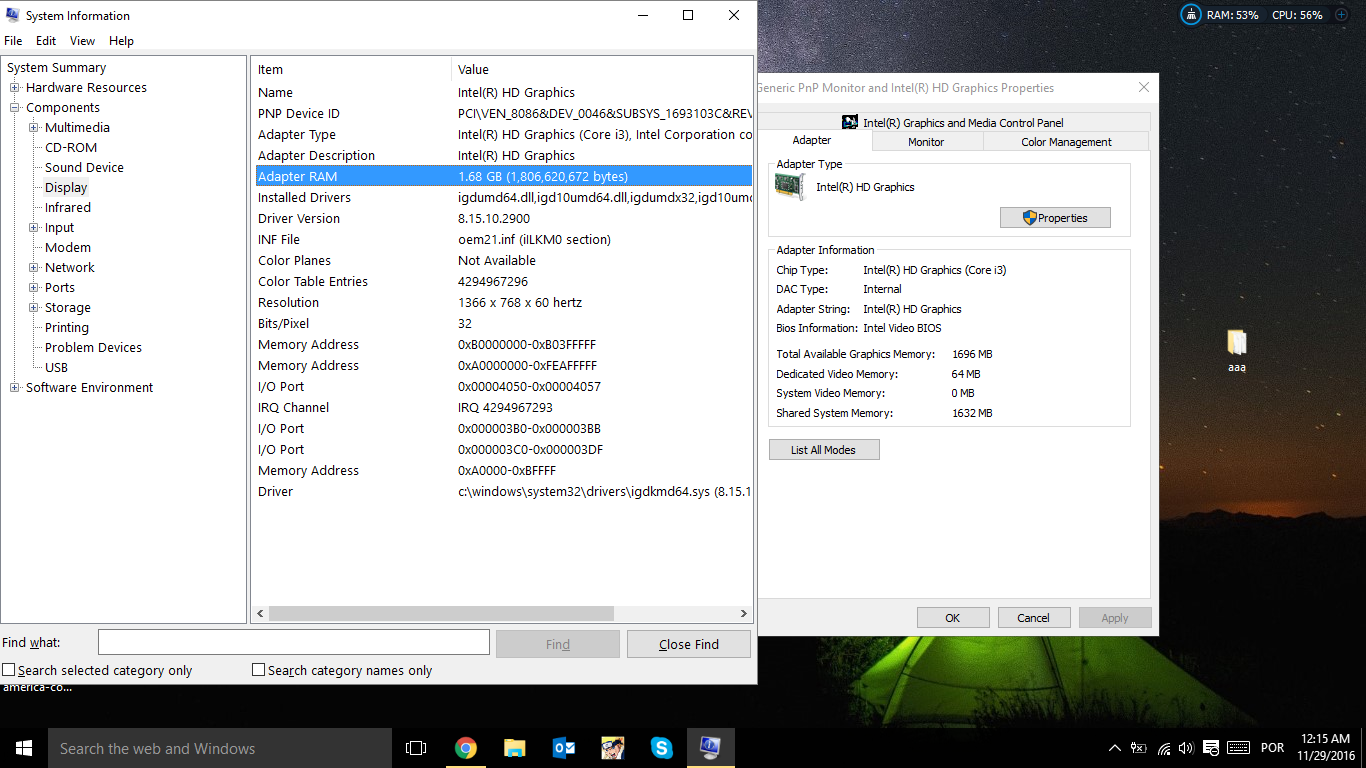Click the System Information taskbar icon
This screenshot has height=768, width=1366.
pos(711,748)
